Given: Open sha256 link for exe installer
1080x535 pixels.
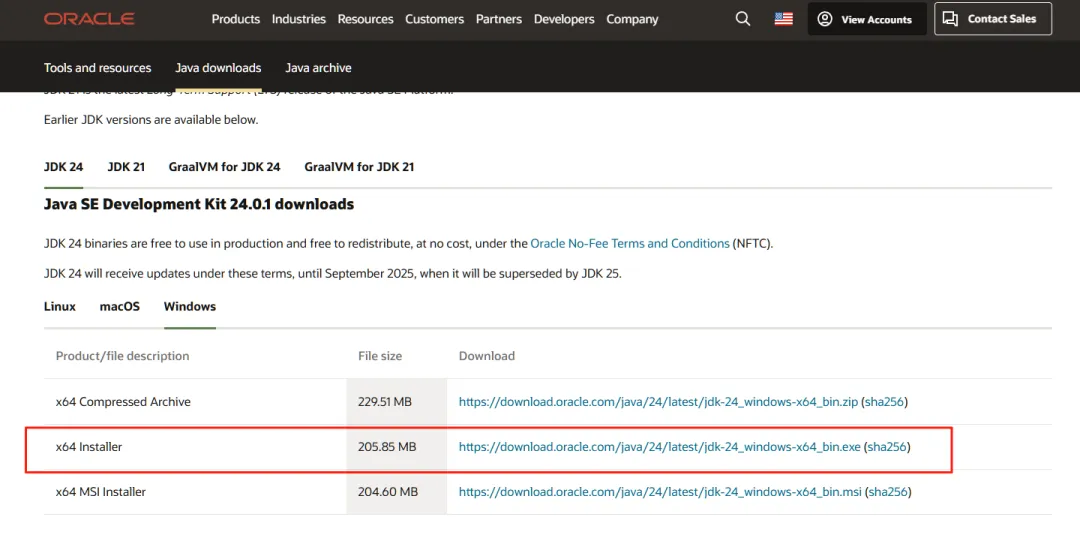Looking at the screenshot, I should pyautogui.click(x=887, y=447).
